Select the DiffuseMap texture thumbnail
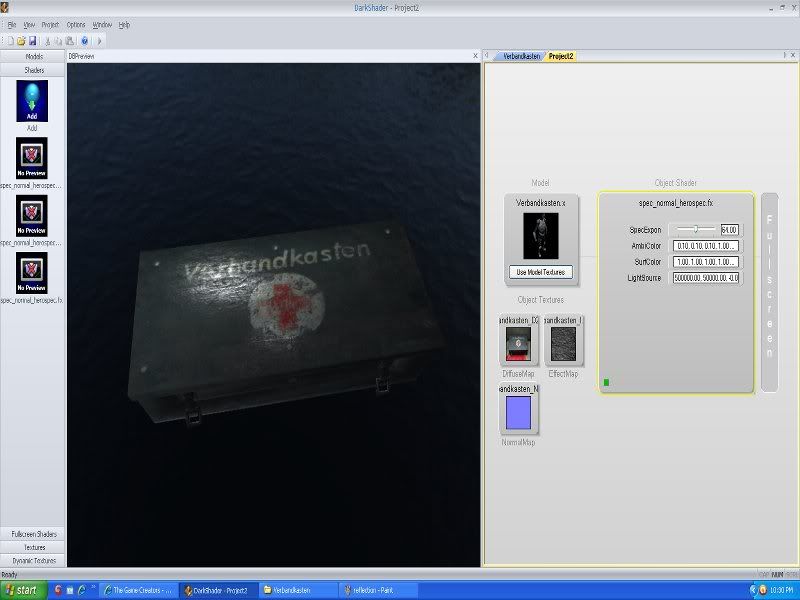Image resolution: width=800 pixels, height=600 pixels. click(x=518, y=344)
